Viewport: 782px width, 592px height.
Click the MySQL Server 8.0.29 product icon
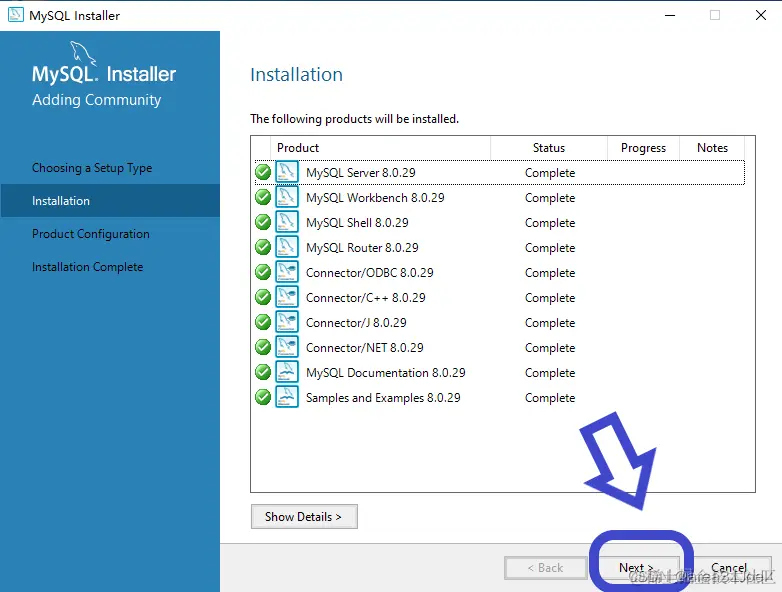click(287, 172)
